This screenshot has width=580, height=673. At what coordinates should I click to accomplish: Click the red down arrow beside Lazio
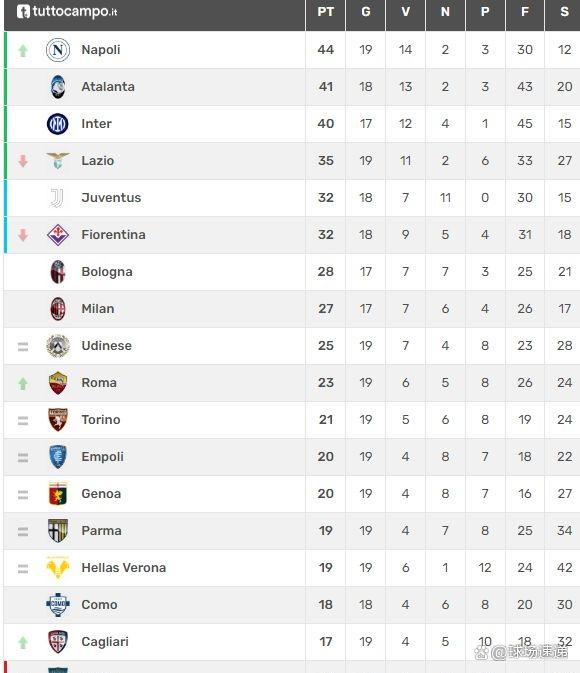(23, 161)
